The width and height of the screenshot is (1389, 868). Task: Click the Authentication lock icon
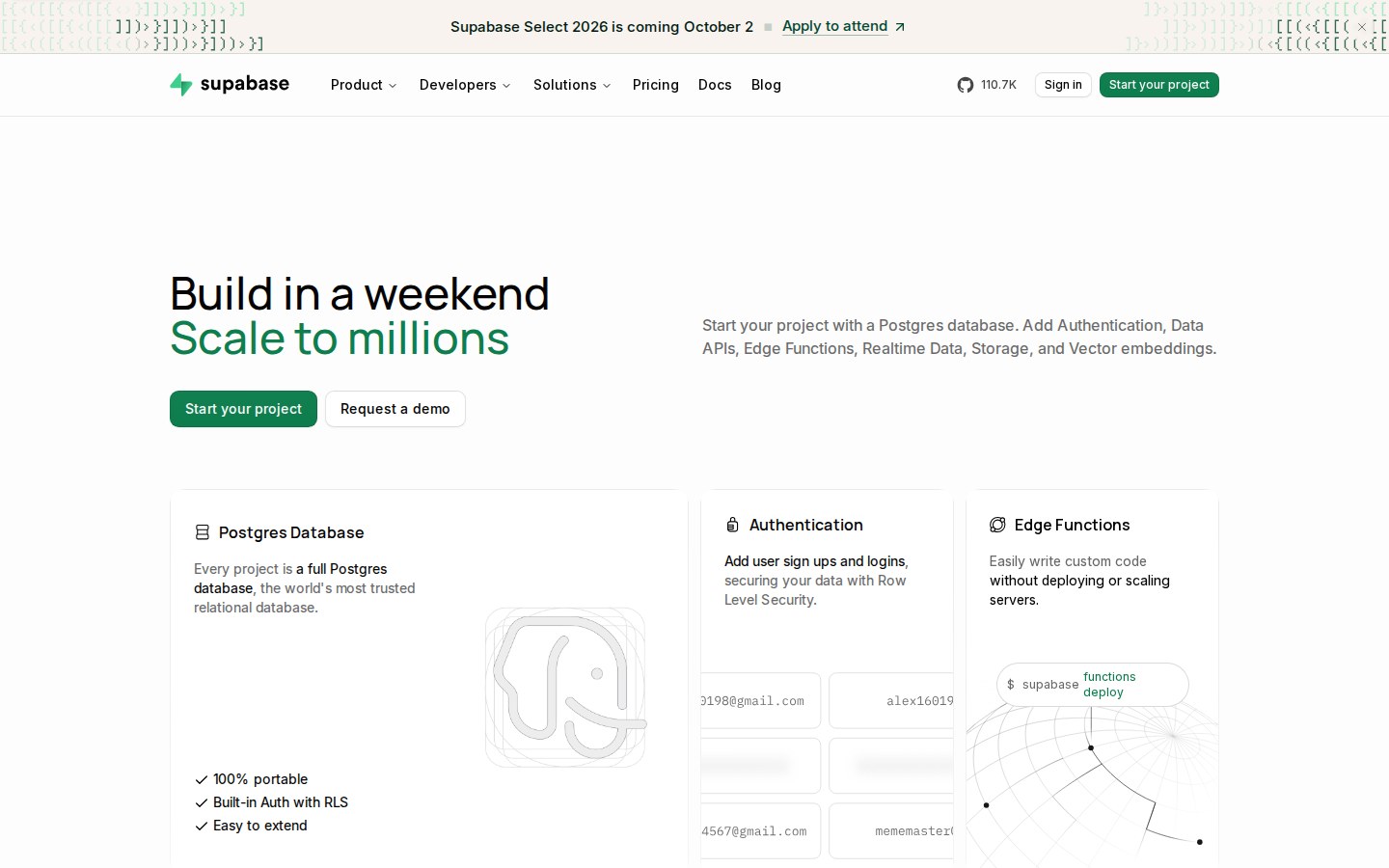click(732, 525)
